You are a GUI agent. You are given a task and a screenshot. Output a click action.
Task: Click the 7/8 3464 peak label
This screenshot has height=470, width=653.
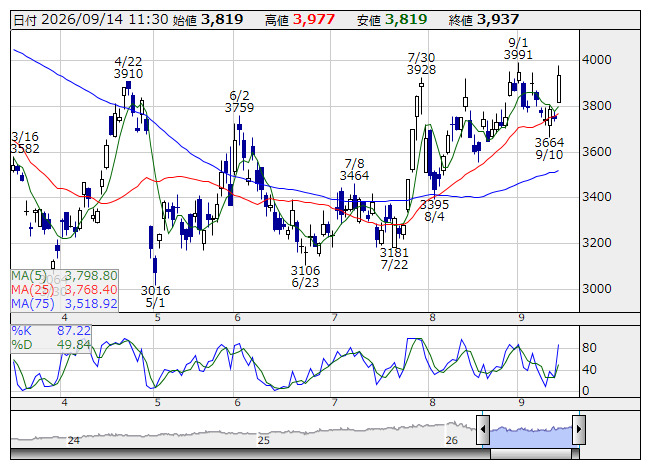pos(354,169)
